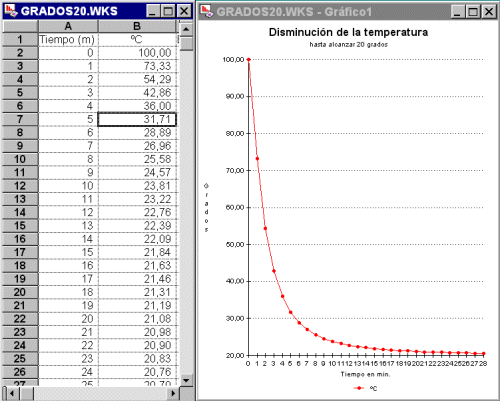Select cell with value 20,98
500x401 pixels.
click(137, 332)
